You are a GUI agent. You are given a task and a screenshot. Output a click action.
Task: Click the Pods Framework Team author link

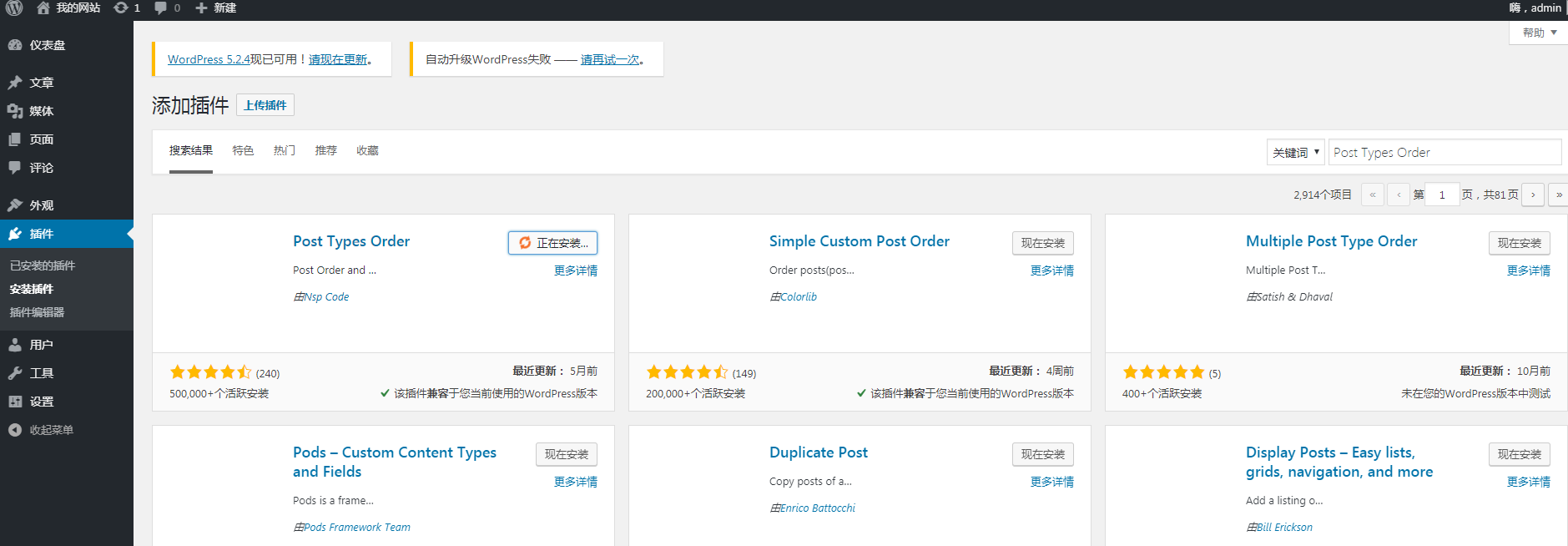coord(357,527)
